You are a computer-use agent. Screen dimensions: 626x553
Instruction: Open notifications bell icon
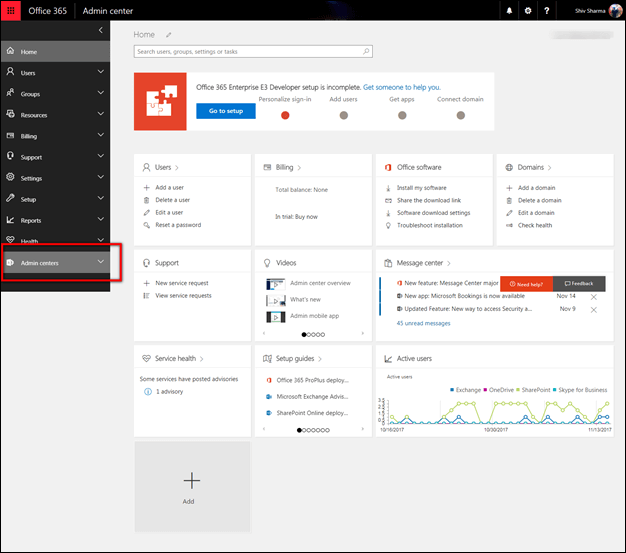(509, 11)
